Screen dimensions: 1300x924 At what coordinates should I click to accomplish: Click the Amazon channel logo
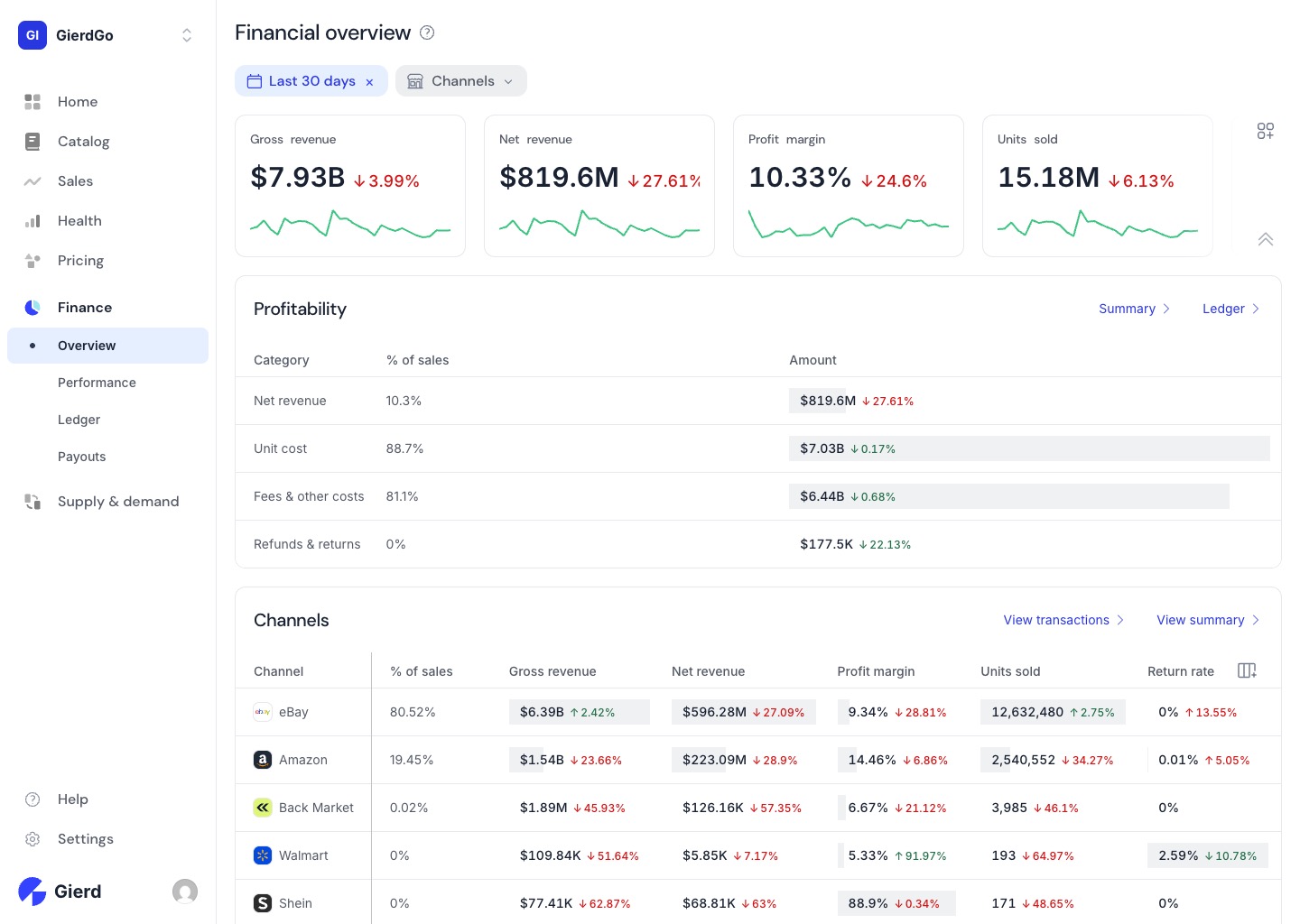click(x=263, y=760)
